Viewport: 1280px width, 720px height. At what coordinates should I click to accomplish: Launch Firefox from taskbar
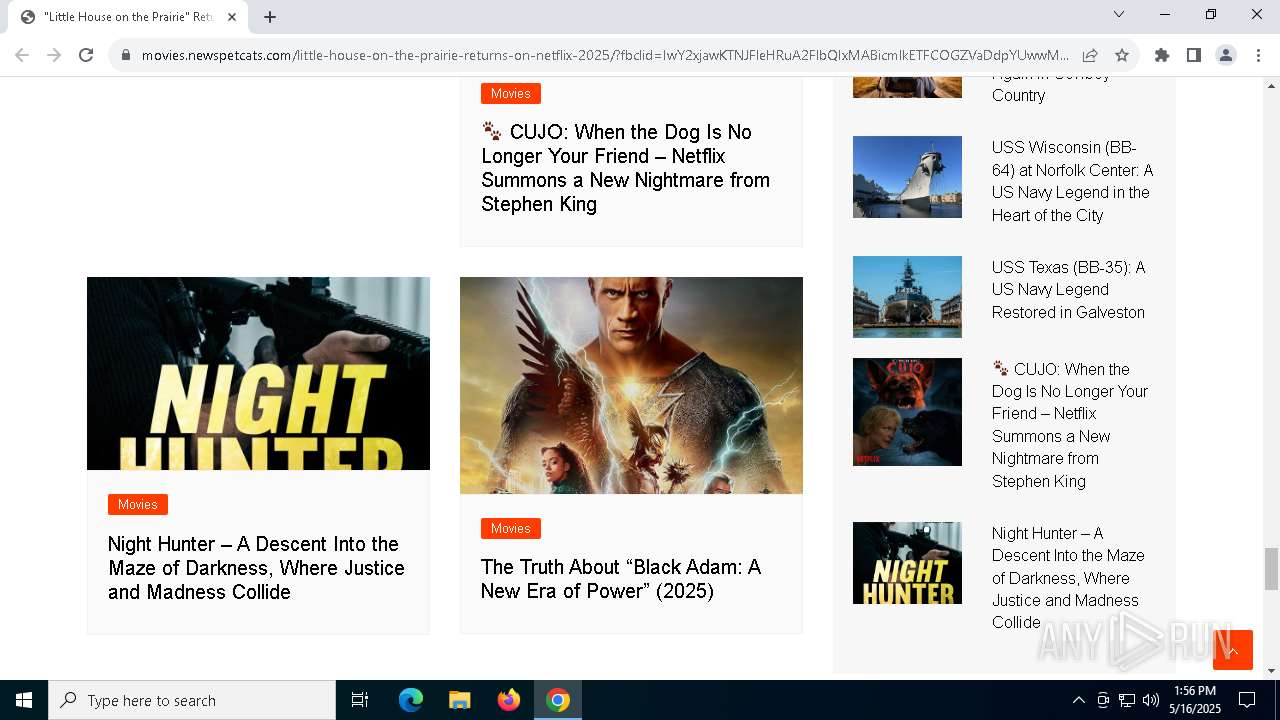509,700
